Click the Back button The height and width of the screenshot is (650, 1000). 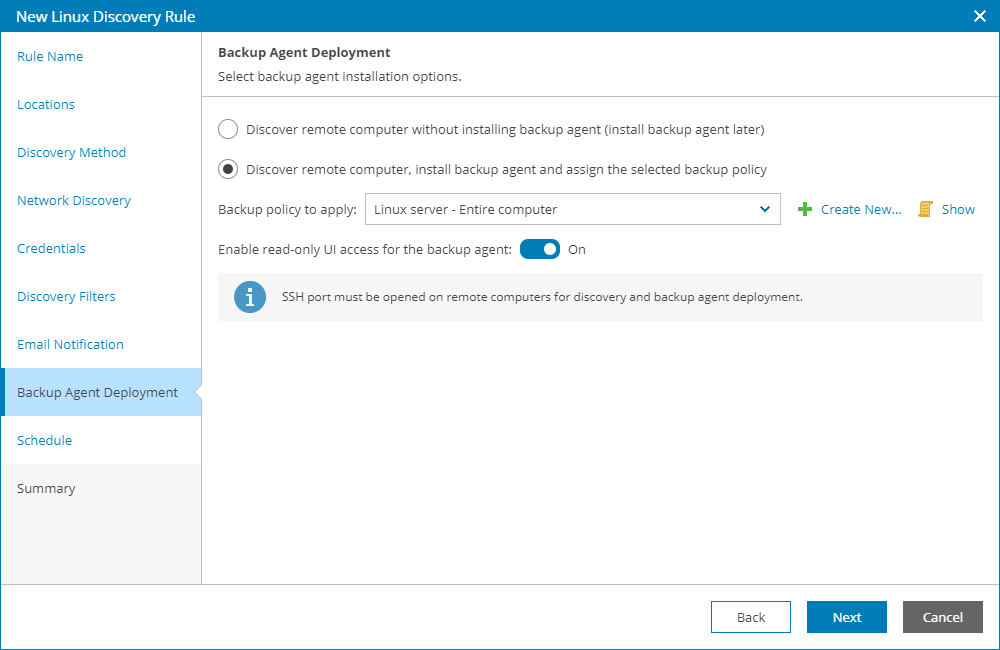(x=751, y=617)
